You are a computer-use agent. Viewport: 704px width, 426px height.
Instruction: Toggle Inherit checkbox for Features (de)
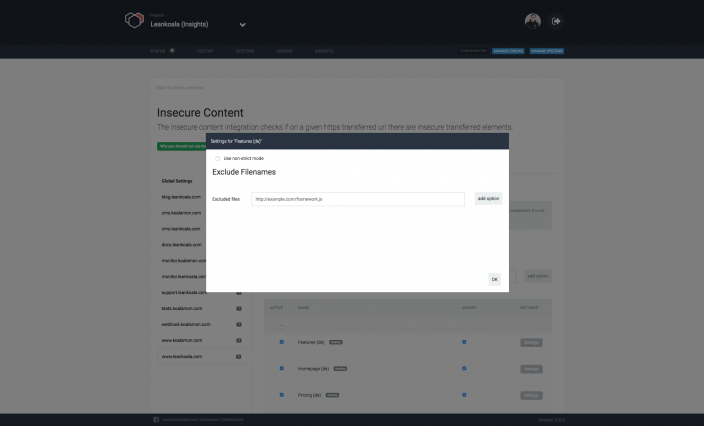(x=464, y=342)
